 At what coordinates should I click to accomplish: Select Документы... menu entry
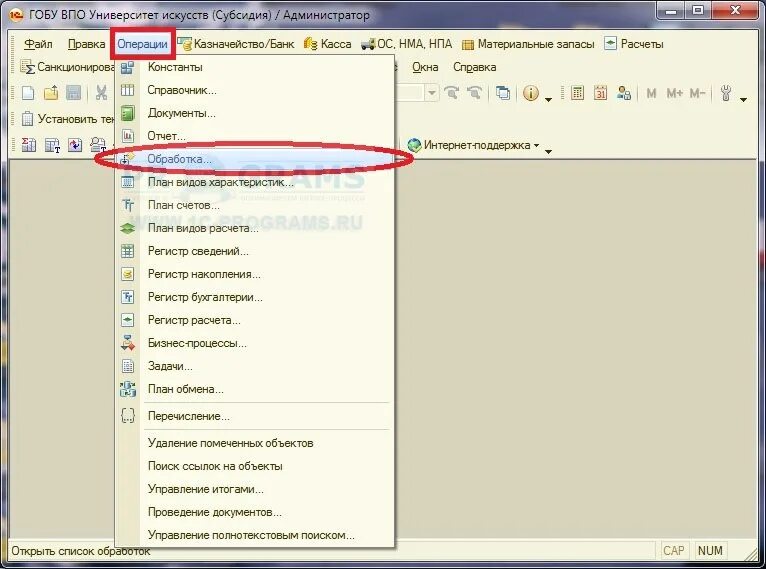(255, 113)
